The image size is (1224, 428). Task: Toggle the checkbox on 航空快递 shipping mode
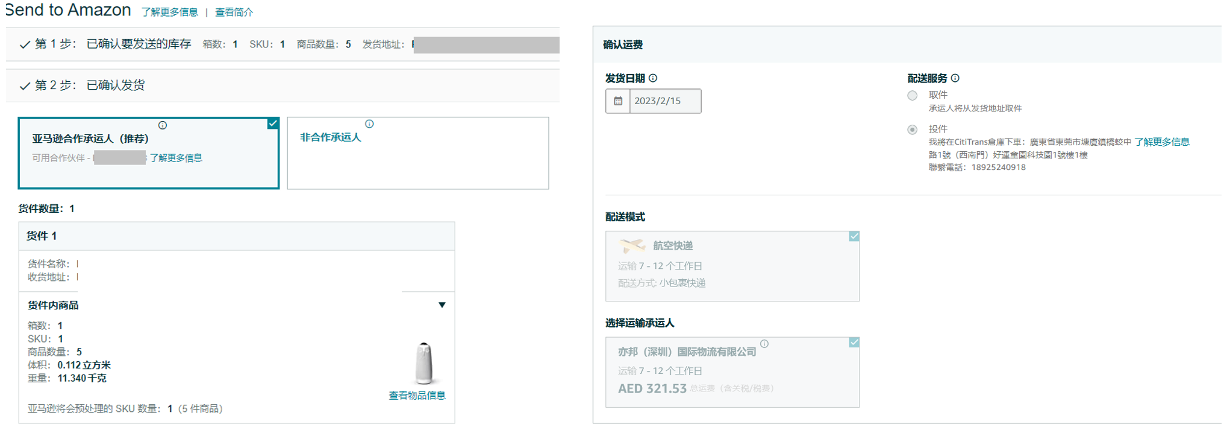(x=853, y=236)
